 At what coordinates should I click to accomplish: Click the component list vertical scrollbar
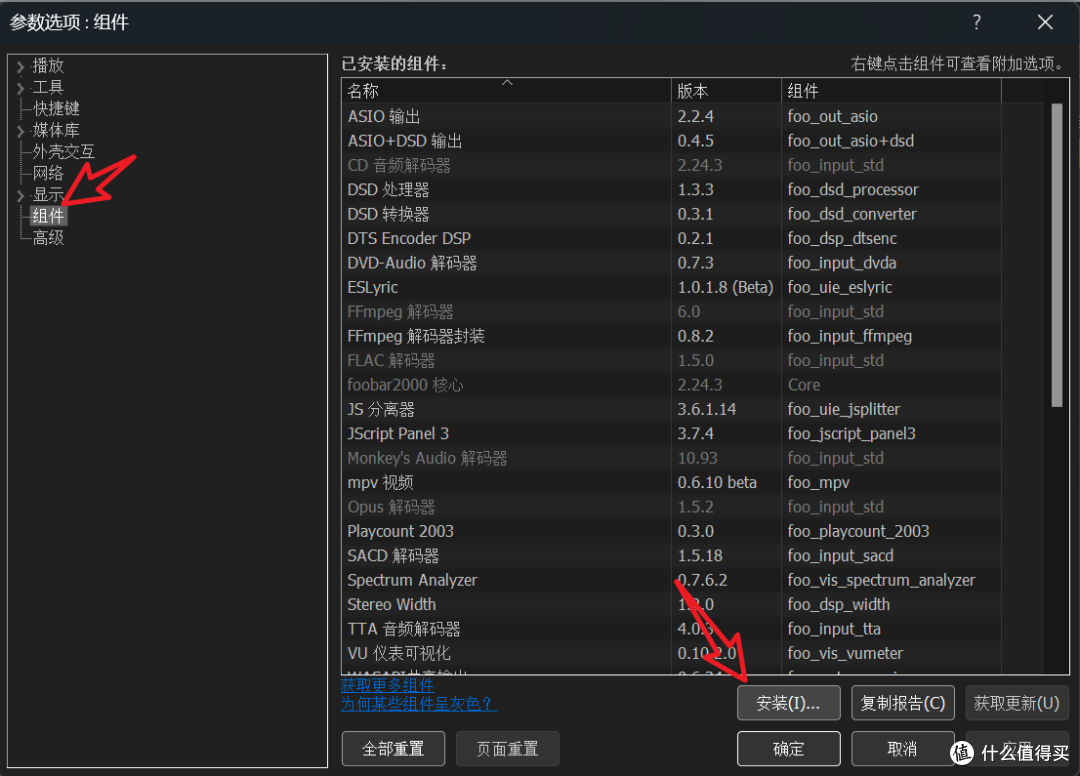pos(1057,255)
